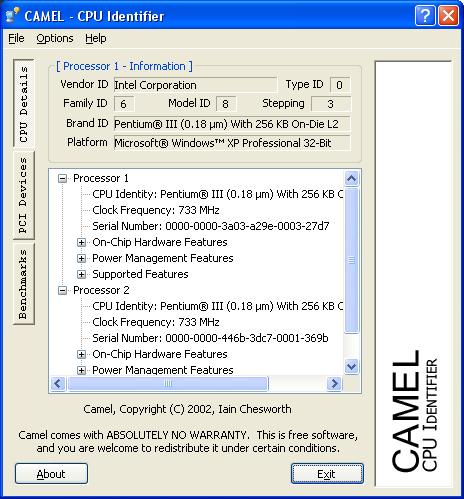The height and width of the screenshot is (499, 464).
Task: Click the About button
Action: tap(51, 474)
